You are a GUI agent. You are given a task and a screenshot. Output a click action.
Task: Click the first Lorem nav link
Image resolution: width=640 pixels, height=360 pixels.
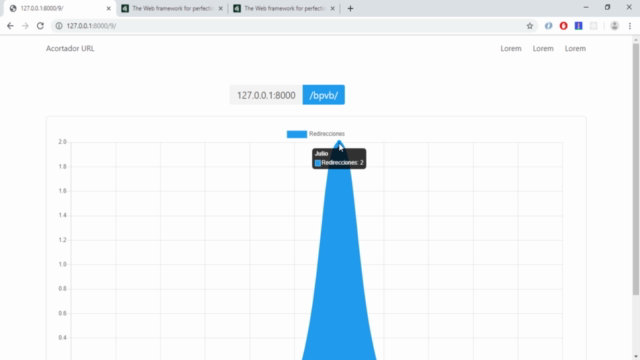click(511, 48)
